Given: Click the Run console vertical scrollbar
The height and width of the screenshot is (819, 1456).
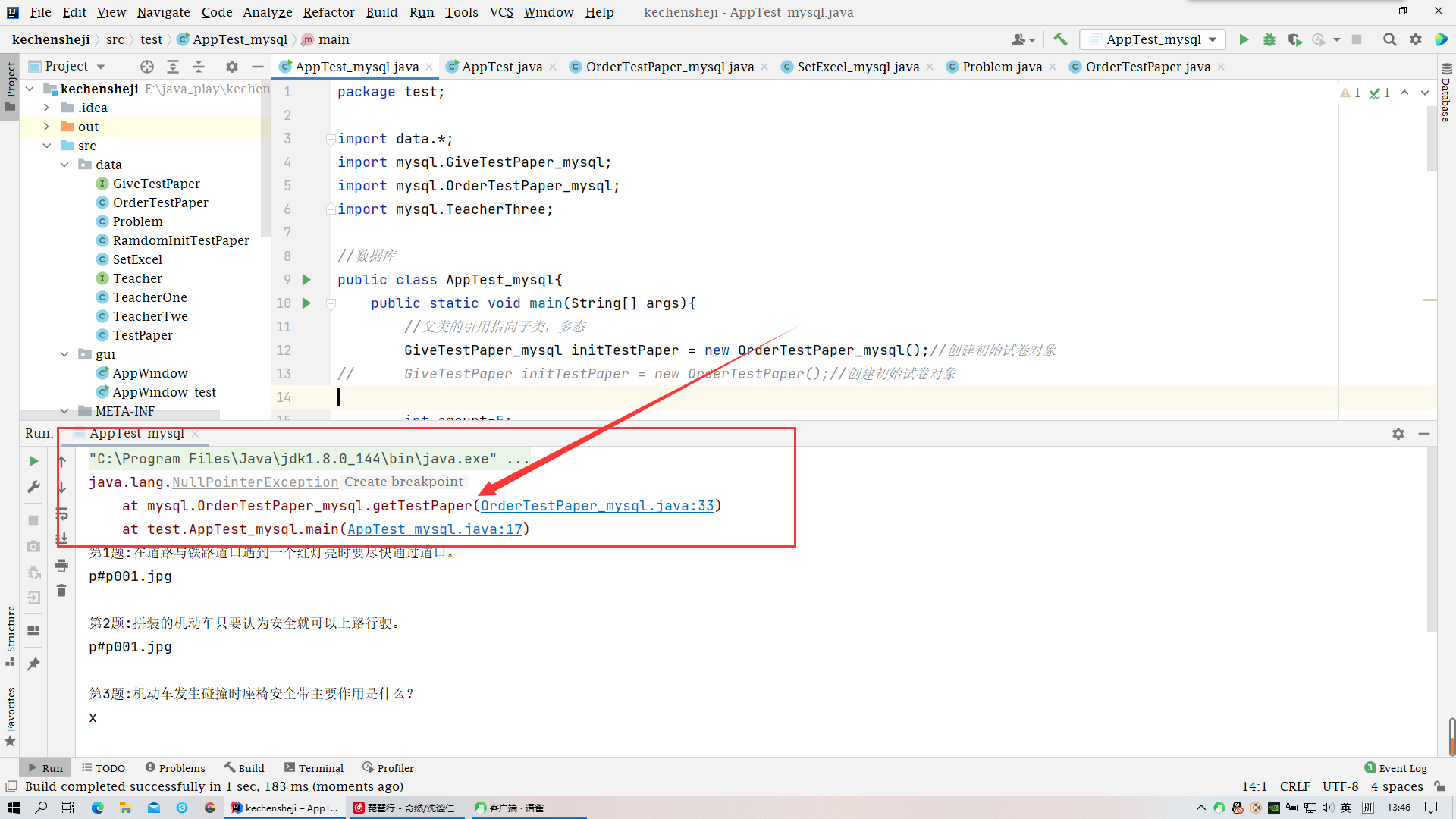Looking at the screenshot, I should click(1431, 538).
